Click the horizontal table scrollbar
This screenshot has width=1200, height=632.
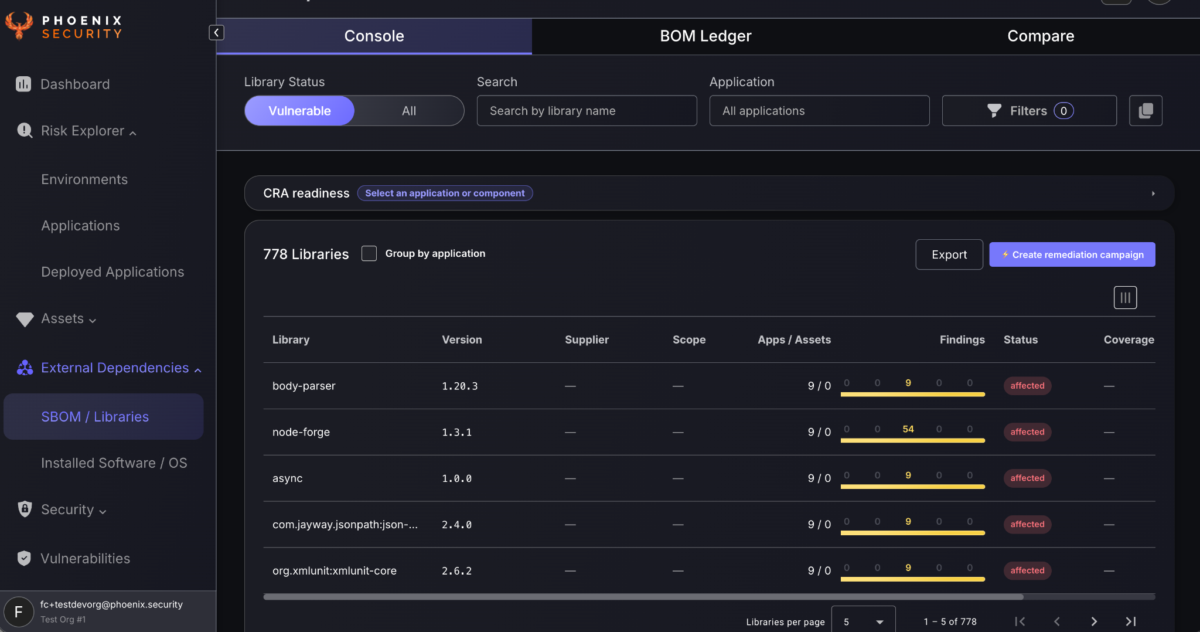pyautogui.click(x=643, y=597)
